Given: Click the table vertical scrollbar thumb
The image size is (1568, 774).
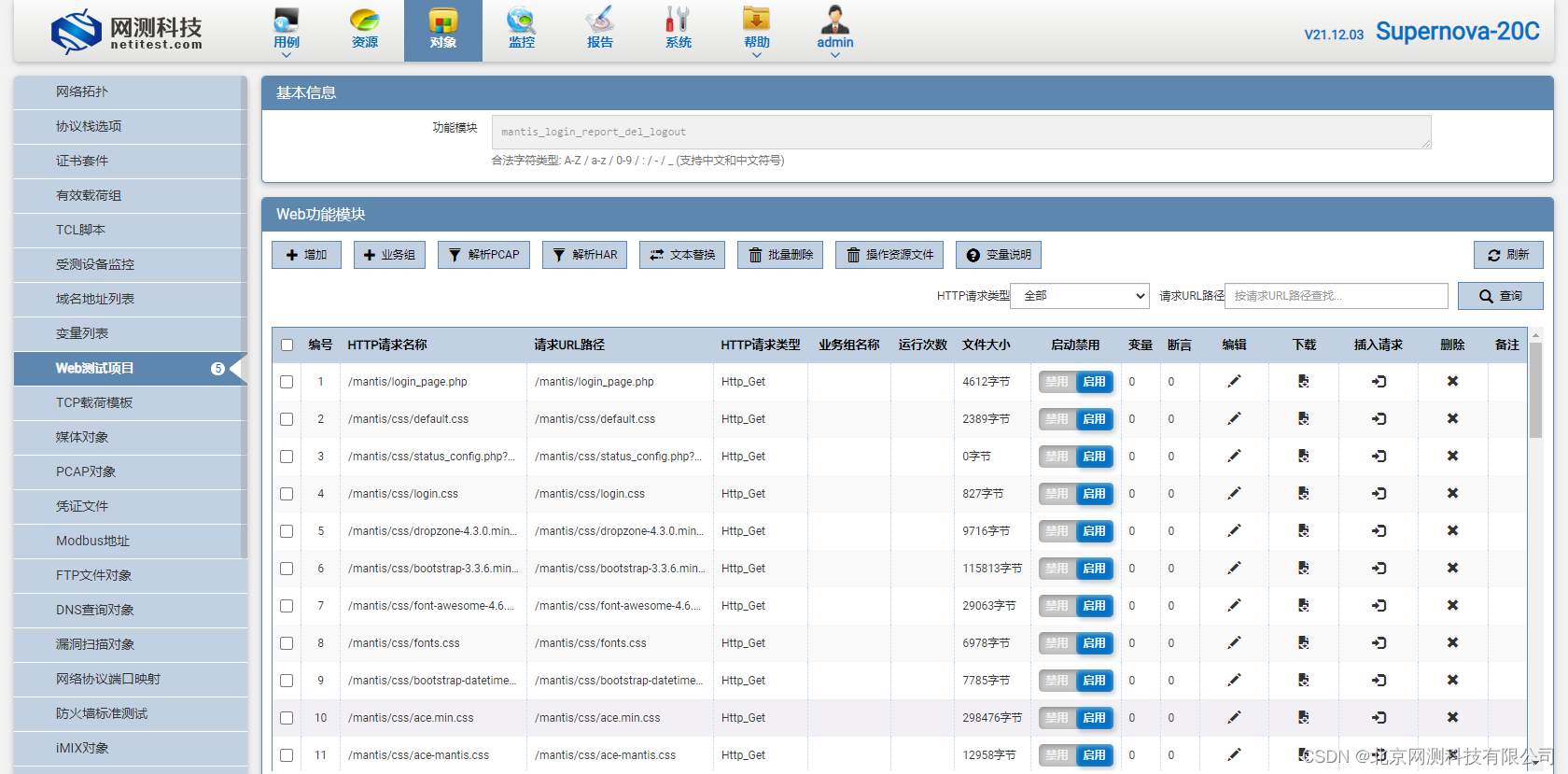Looking at the screenshot, I should click(x=1535, y=389).
